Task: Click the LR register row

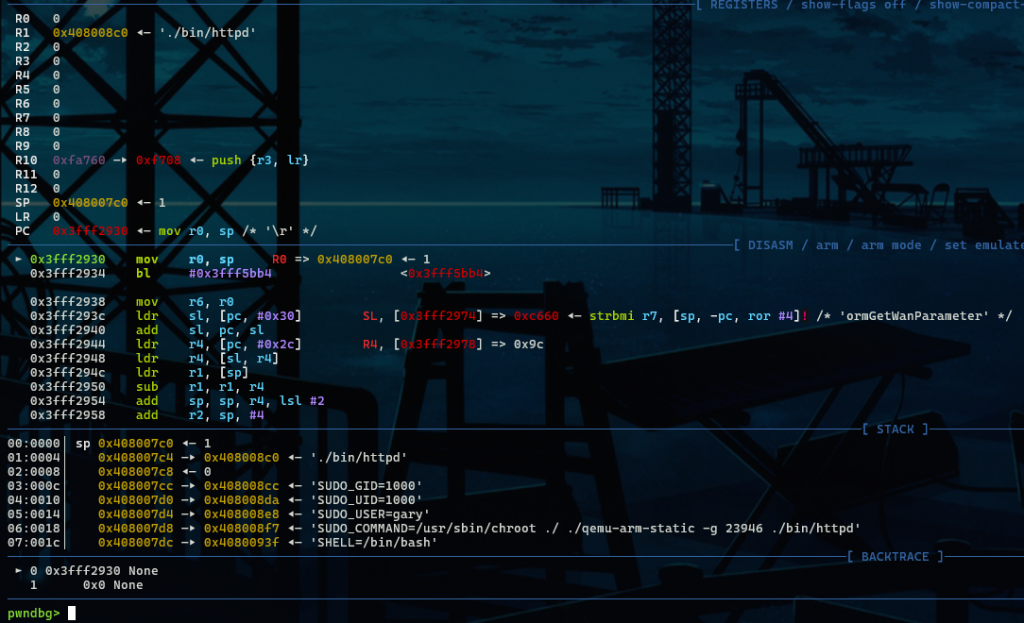Action: [23, 217]
